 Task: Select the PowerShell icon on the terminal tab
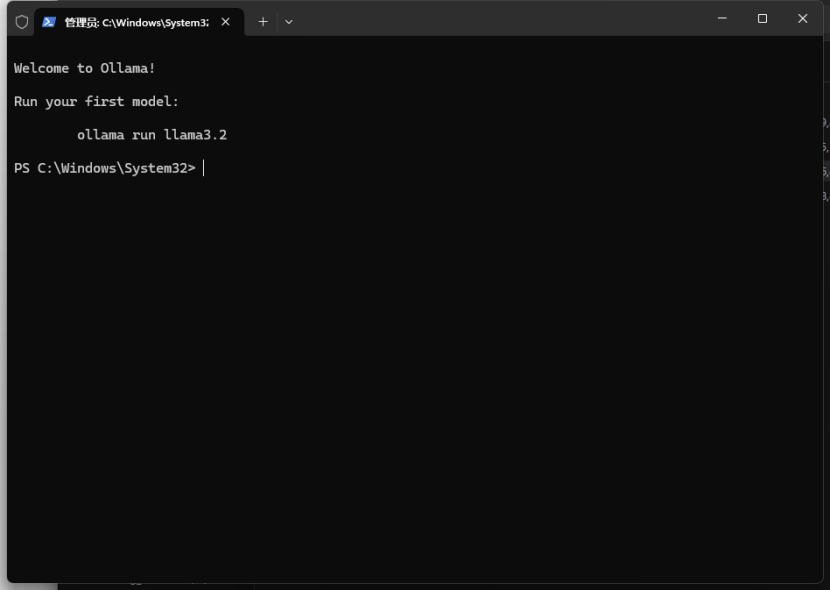(x=47, y=20)
